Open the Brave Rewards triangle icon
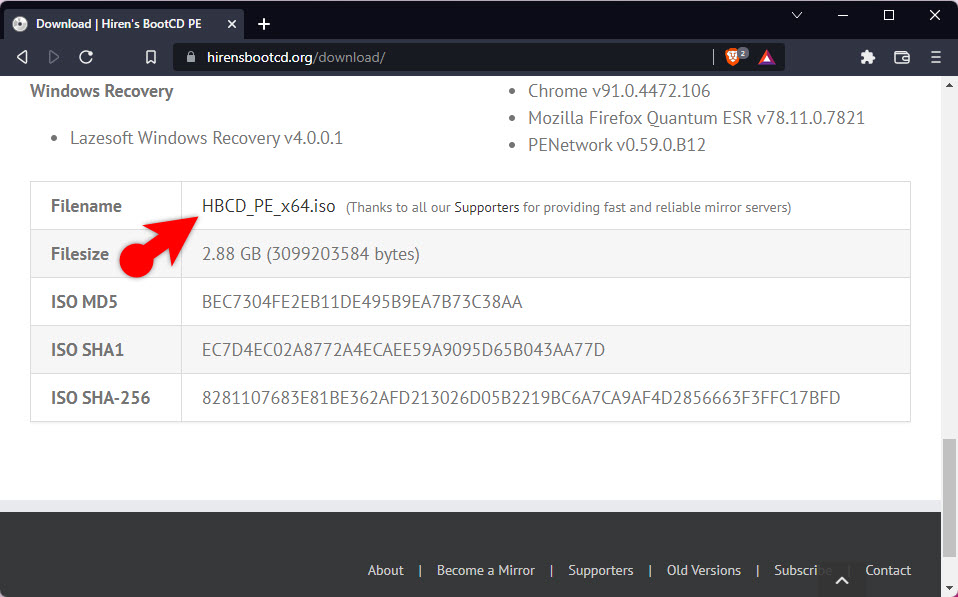This screenshot has height=597, width=958. pyautogui.click(x=767, y=57)
